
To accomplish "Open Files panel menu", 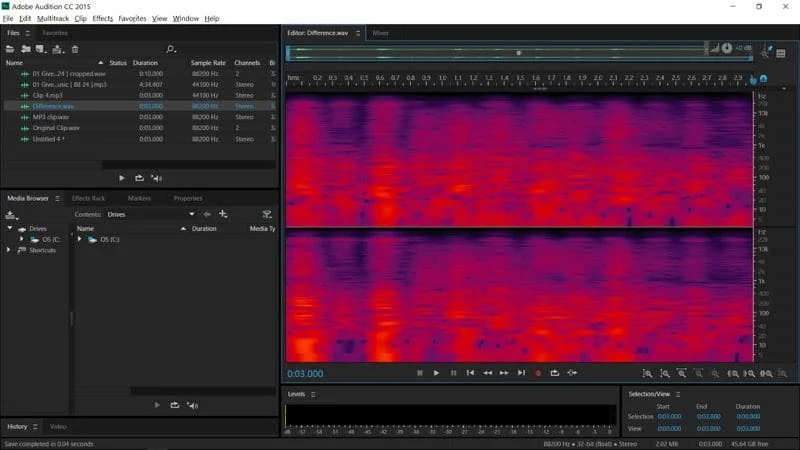I will click(28, 33).
